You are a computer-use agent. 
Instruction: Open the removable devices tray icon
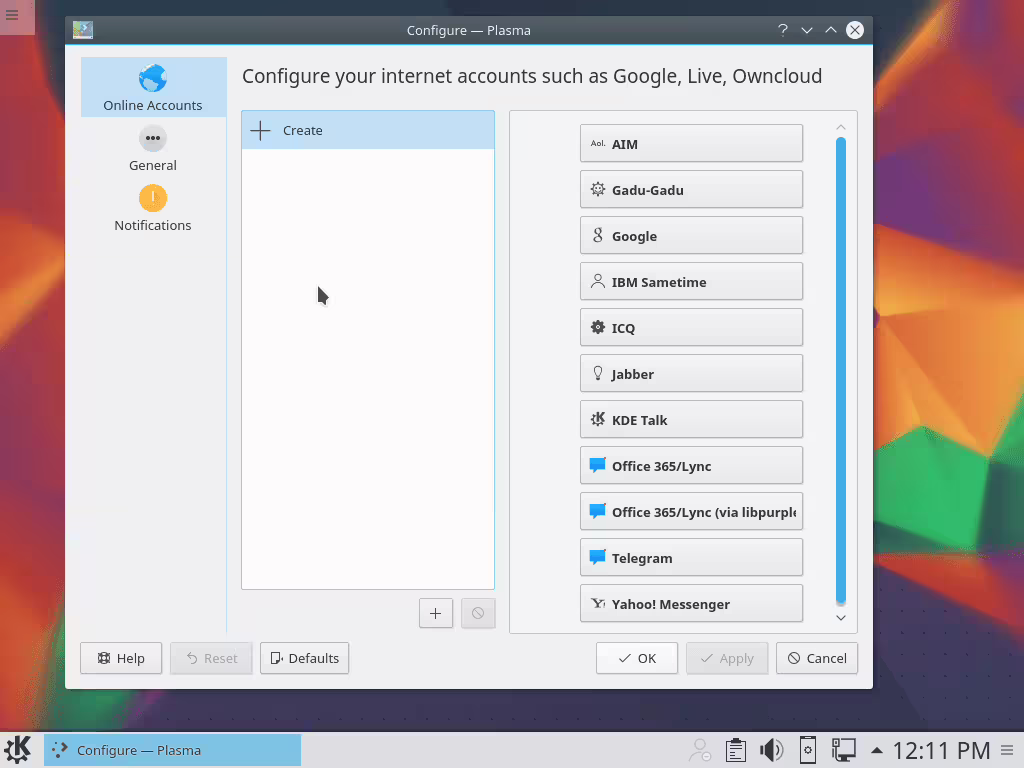(808, 750)
